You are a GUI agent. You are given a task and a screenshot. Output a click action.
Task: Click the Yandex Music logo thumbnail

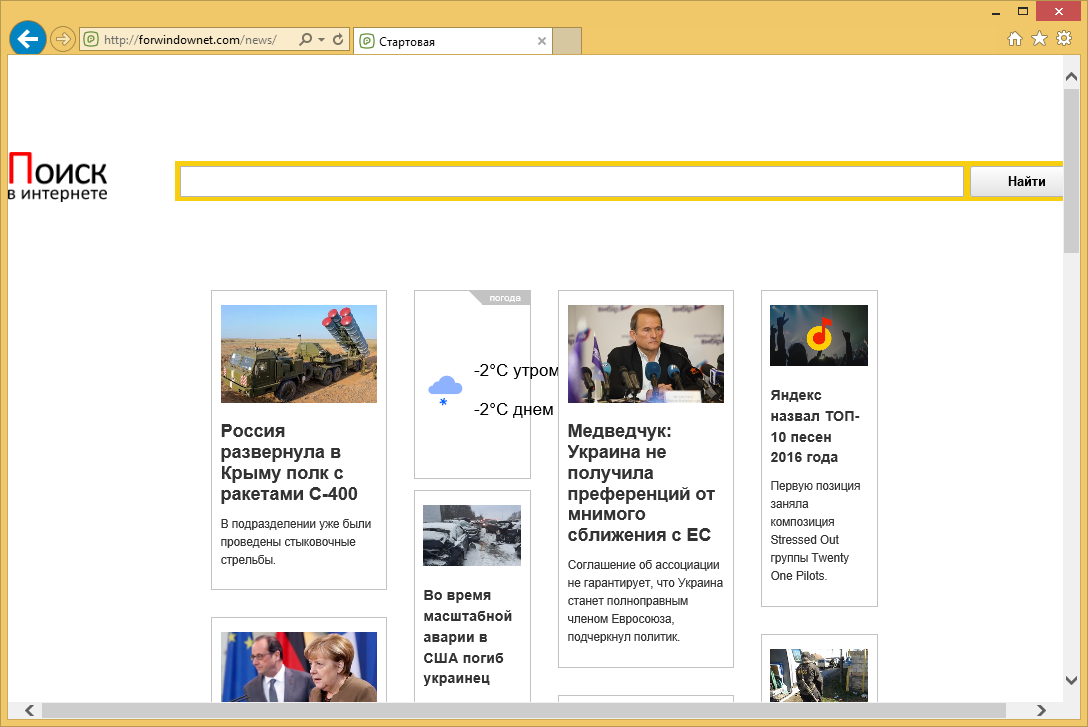(818, 335)
